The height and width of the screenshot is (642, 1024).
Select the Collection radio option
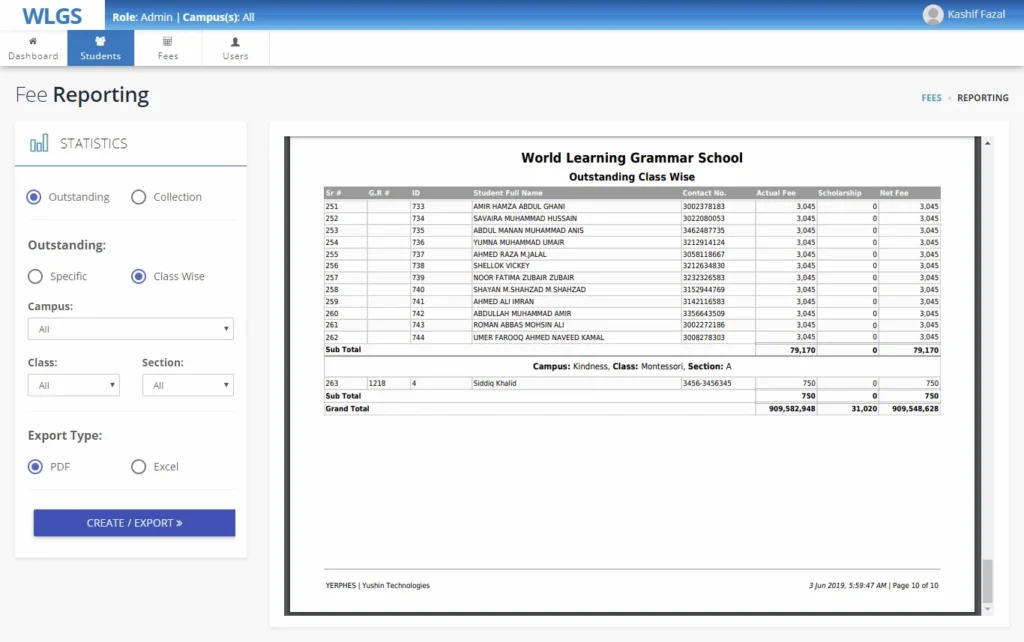[139, 197]
